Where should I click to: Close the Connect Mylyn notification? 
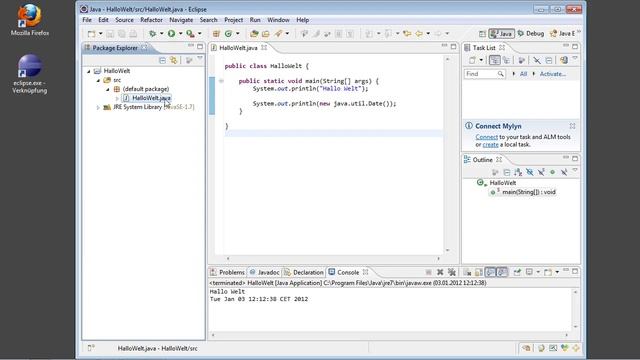(x=572, y=126)
